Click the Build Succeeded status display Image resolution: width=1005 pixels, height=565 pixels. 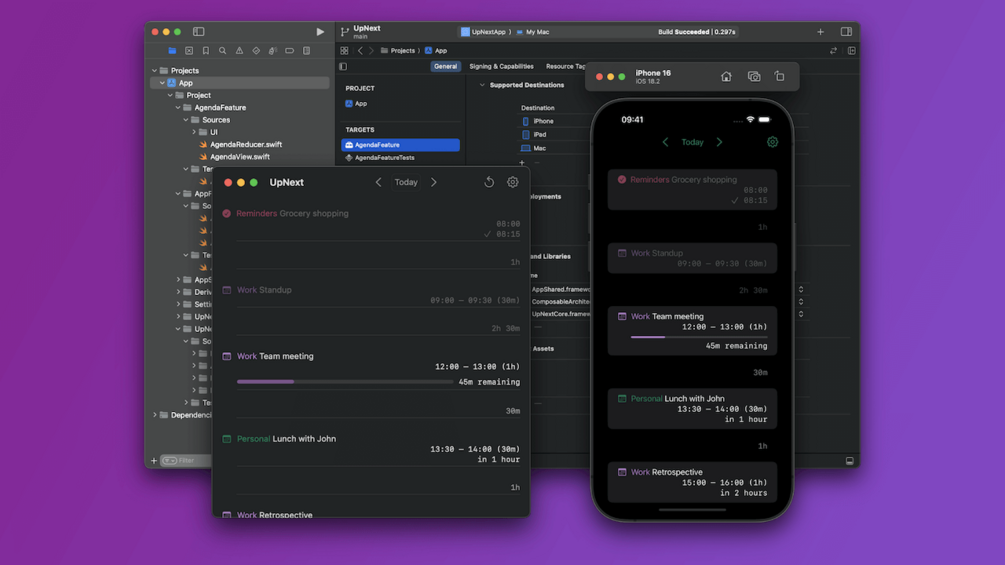click(697, 31)
